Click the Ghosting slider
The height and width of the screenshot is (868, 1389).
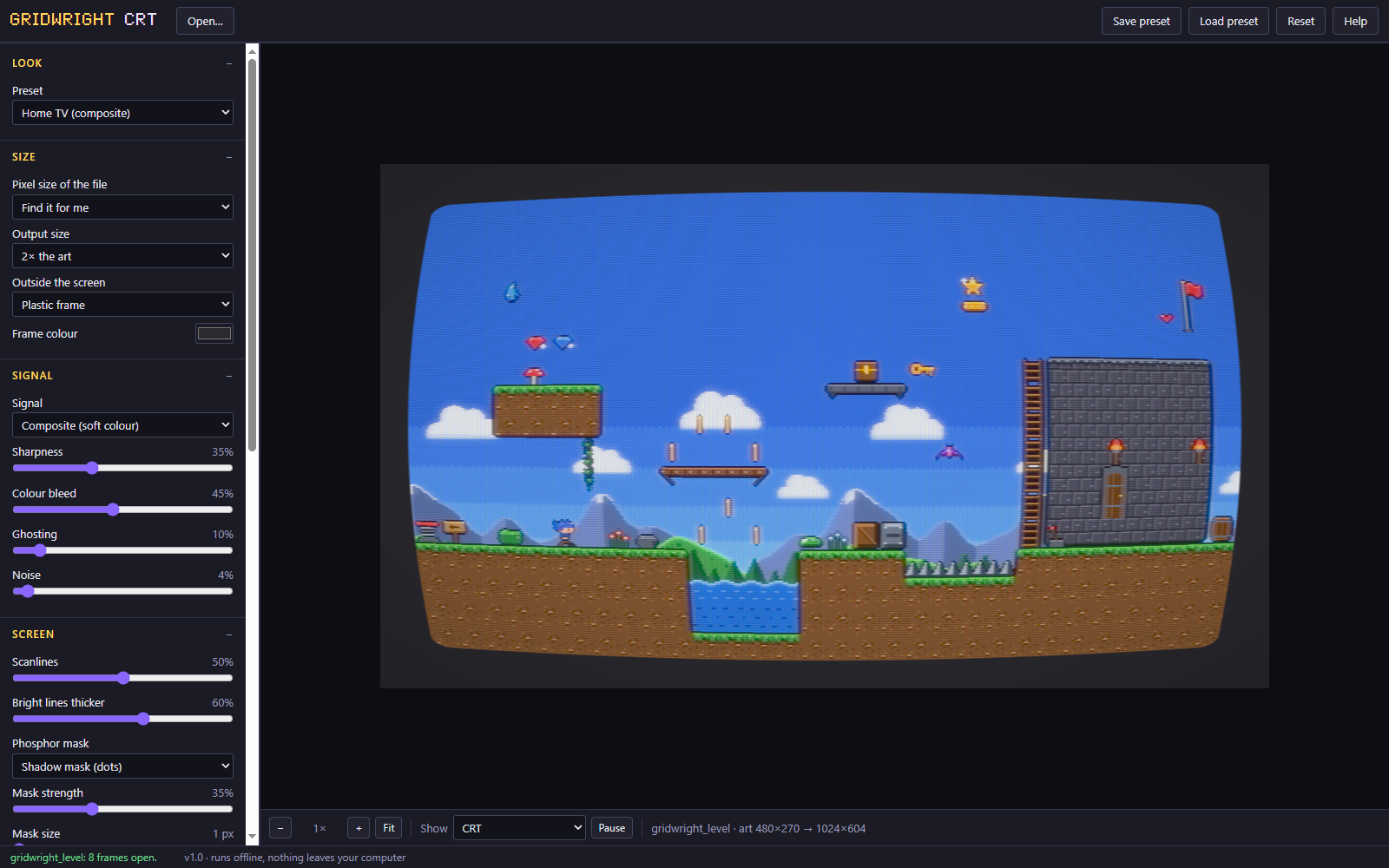tap(122, 550)
